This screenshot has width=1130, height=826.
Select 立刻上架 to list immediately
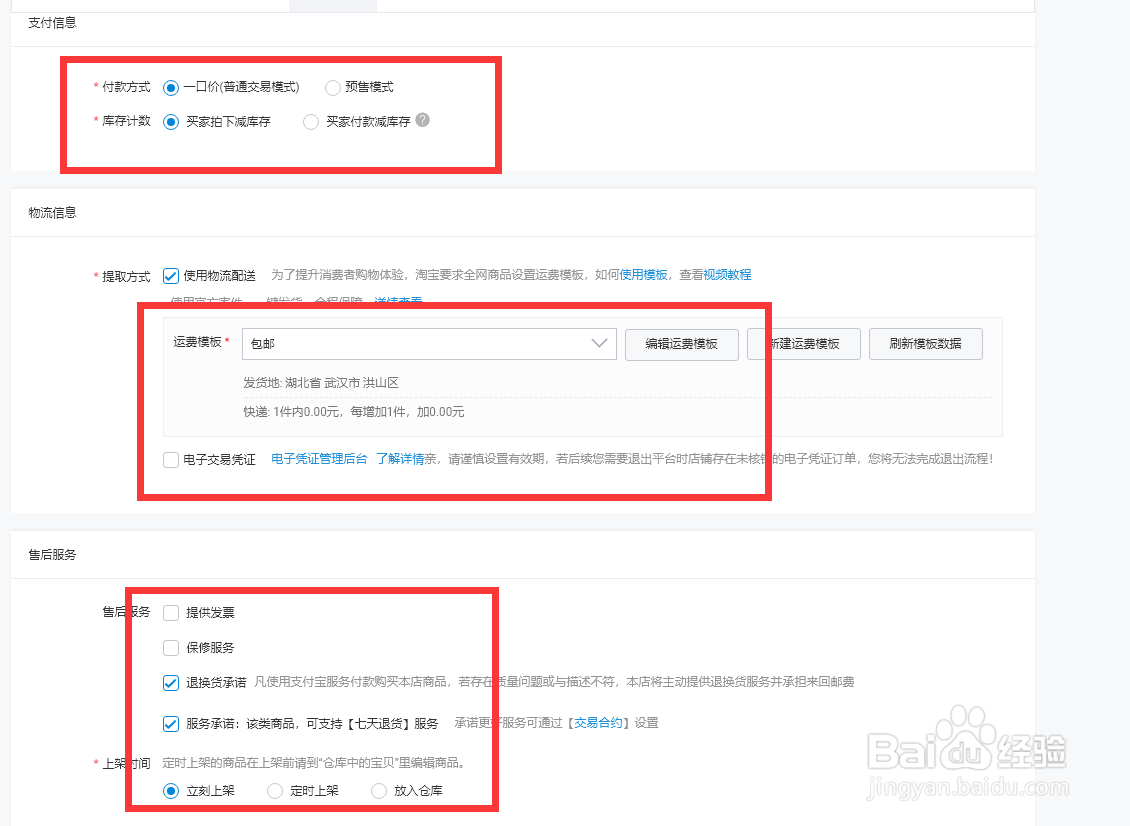click(x=171, y=790)
